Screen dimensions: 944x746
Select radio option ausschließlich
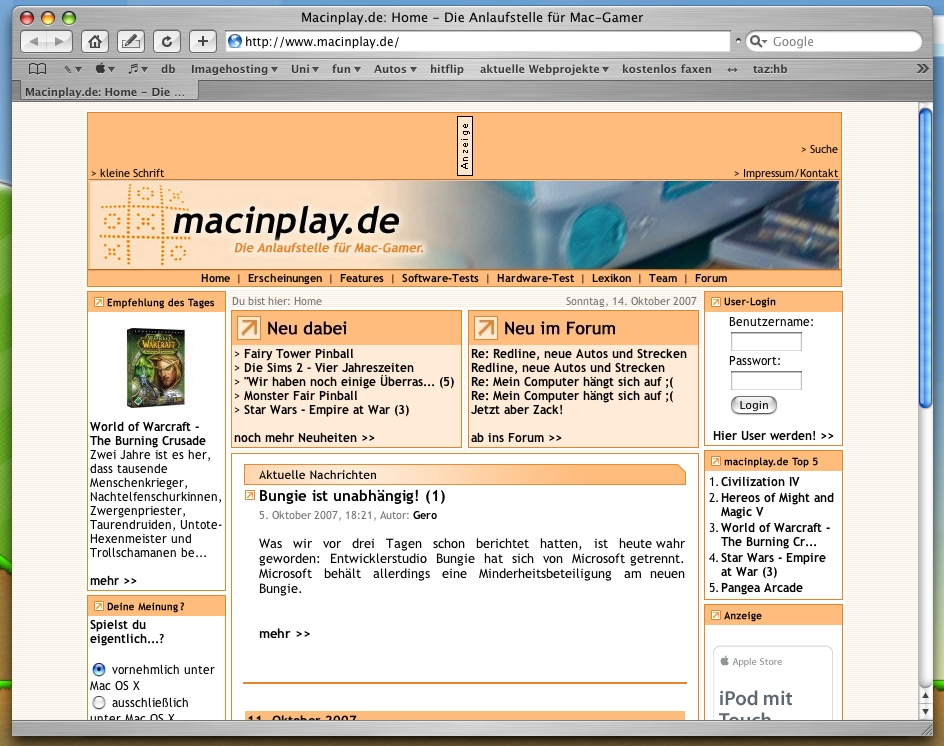pos(99,703)
